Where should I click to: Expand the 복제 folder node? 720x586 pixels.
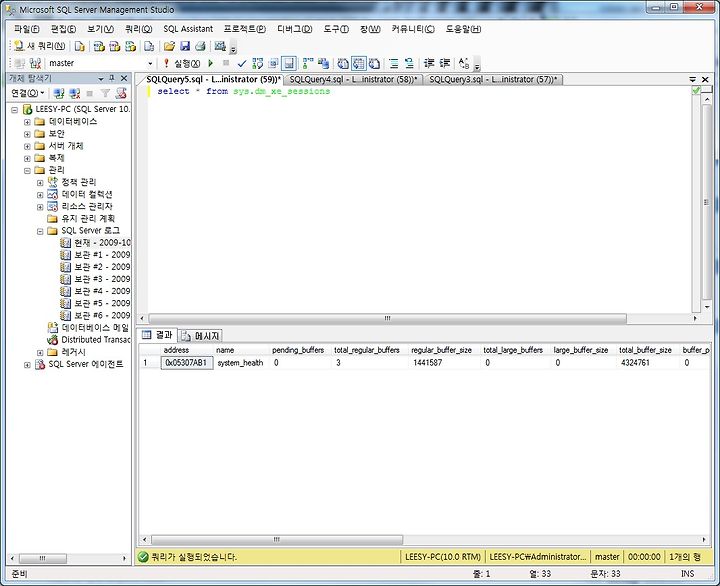[27, 158]
